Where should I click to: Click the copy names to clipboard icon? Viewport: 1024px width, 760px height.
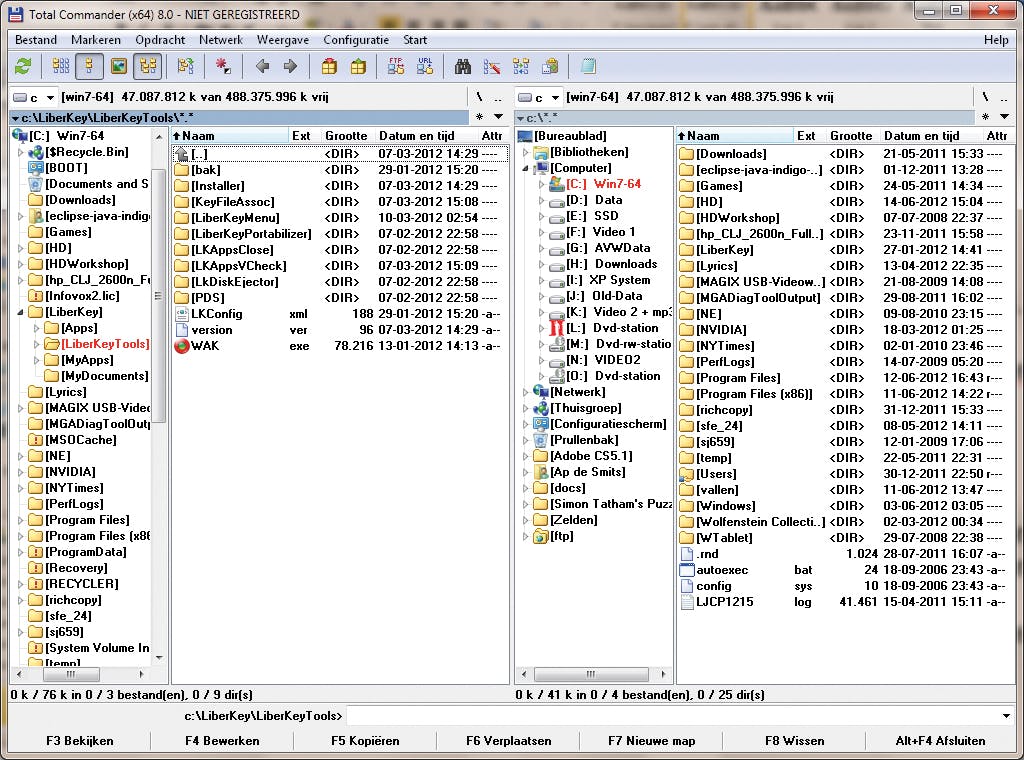point(550,66)
